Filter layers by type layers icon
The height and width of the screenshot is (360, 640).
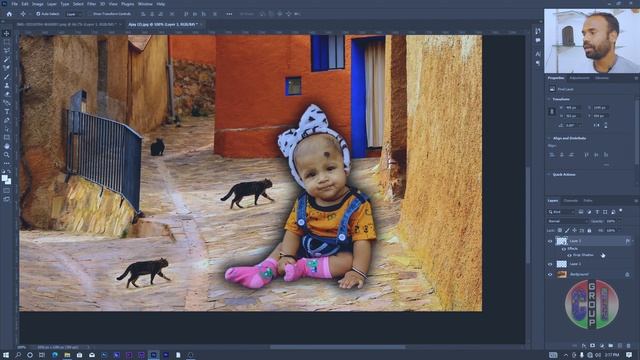(x=597, y=212)
